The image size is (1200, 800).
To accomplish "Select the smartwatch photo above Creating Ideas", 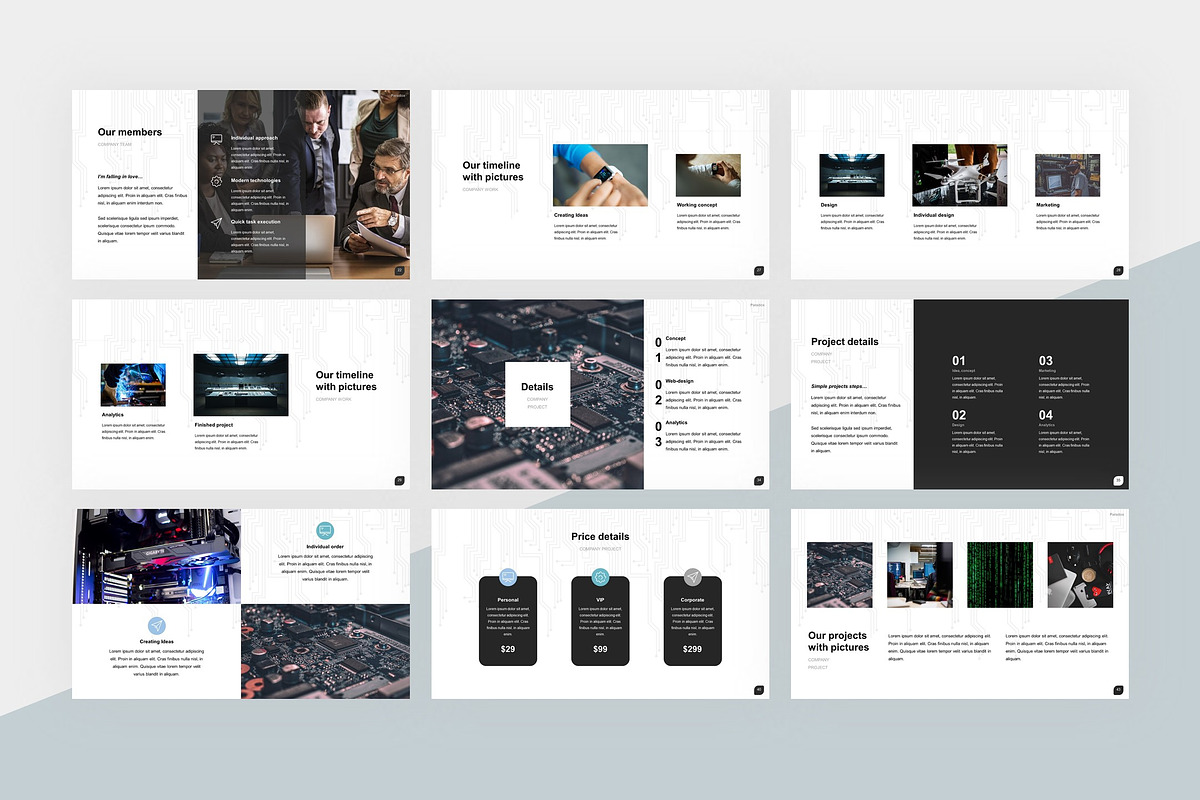I will coord(600,175).
